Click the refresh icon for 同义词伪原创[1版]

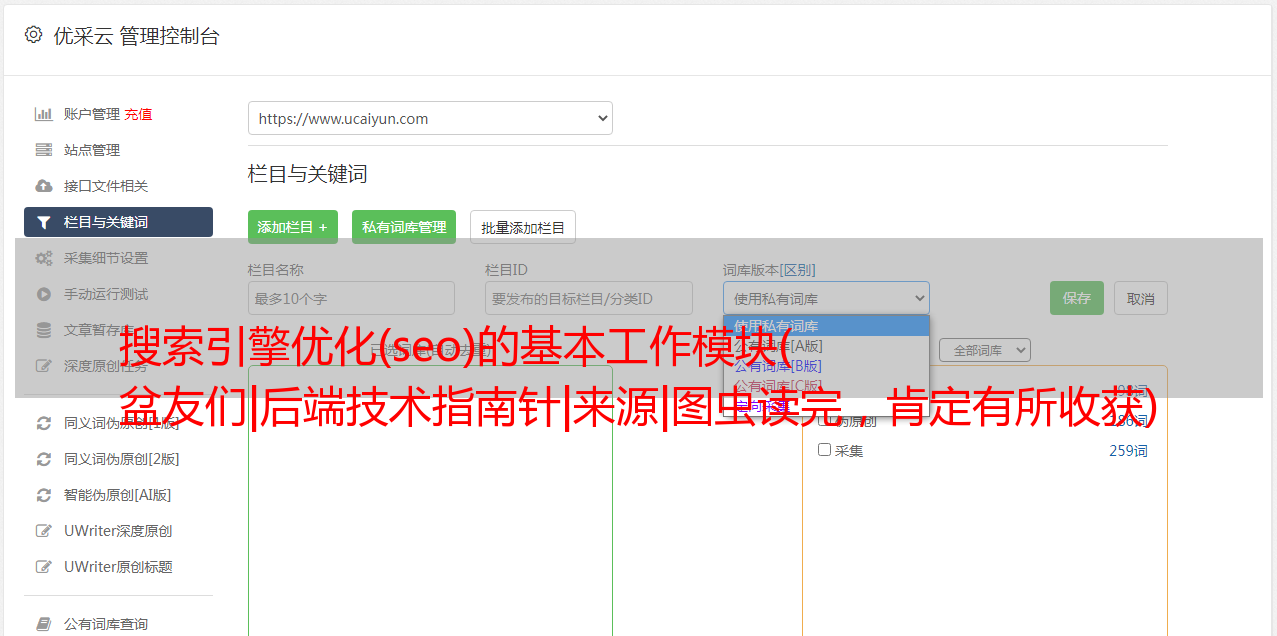[x=43, y=423]
